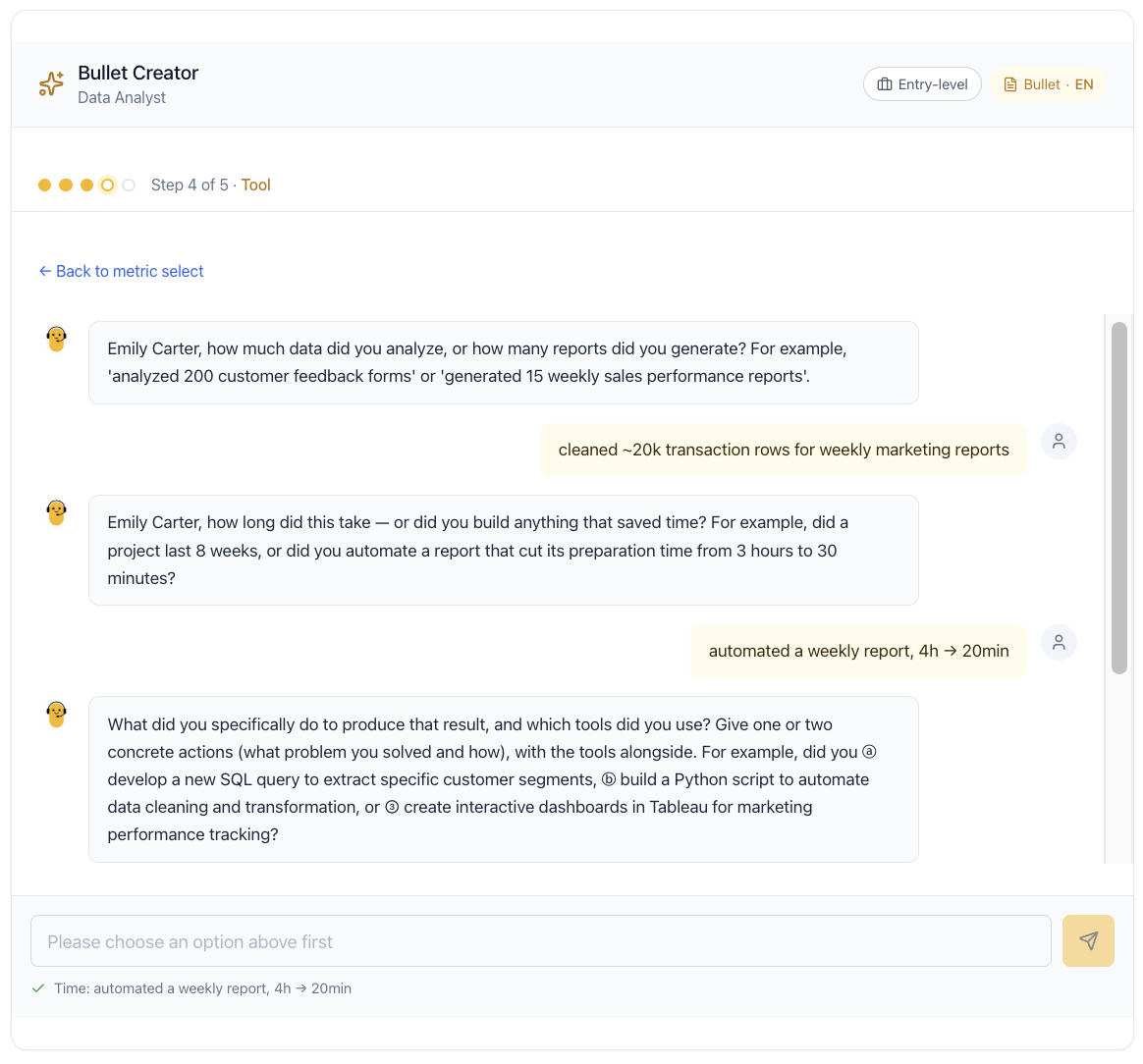Click the 'automated a weekly report' reply bubble
The image size is (1143, 1064).
pos(858,651)
